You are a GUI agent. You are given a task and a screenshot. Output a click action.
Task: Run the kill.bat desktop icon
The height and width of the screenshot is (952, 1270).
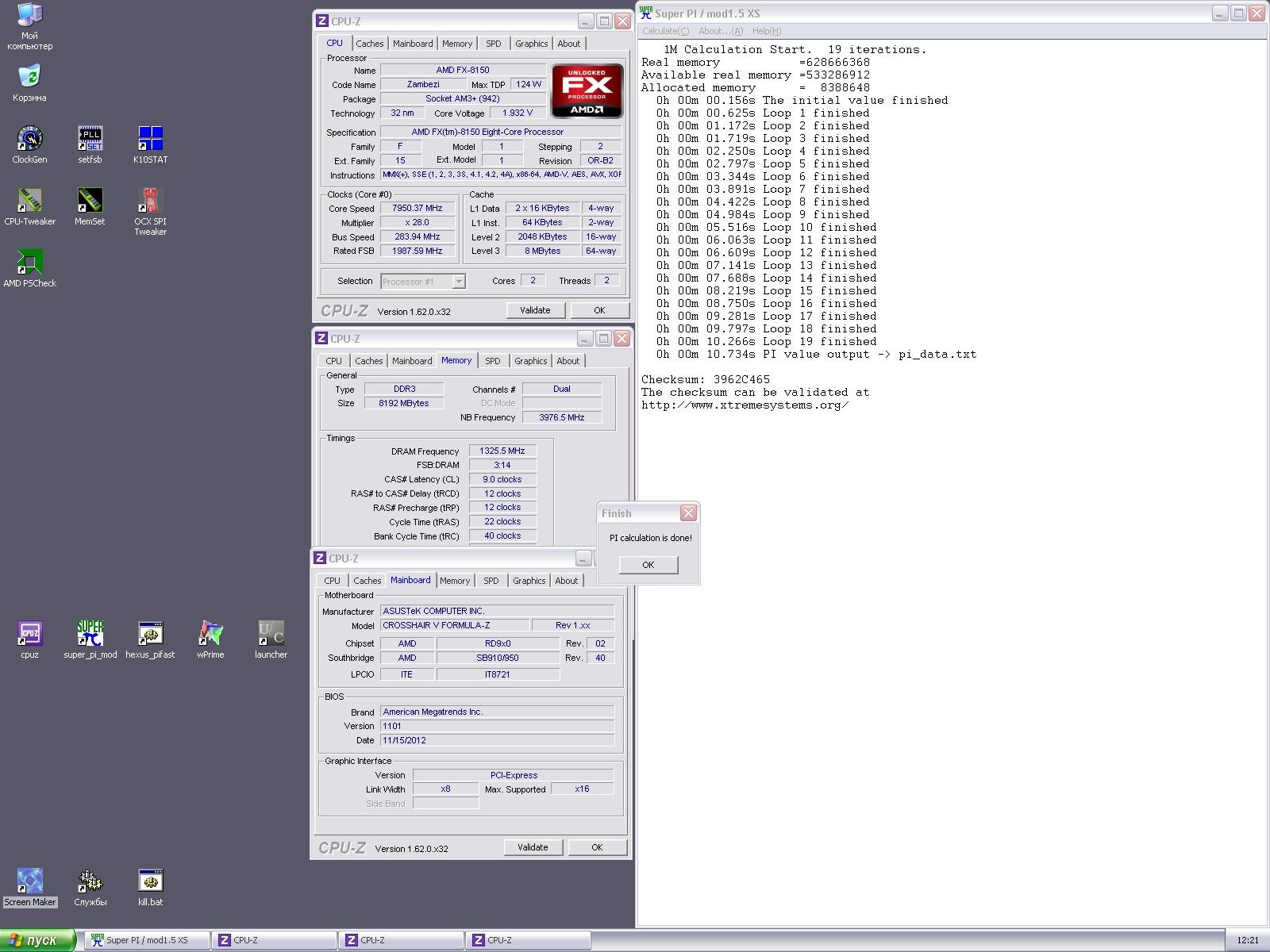click(150, 887)
